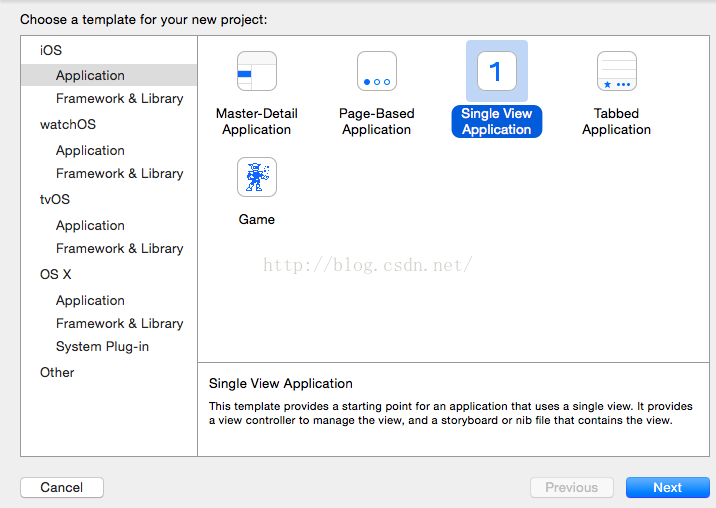Select Framework & Library under tvOS
This screenshot has height=508, width=716.
(120, 249)
